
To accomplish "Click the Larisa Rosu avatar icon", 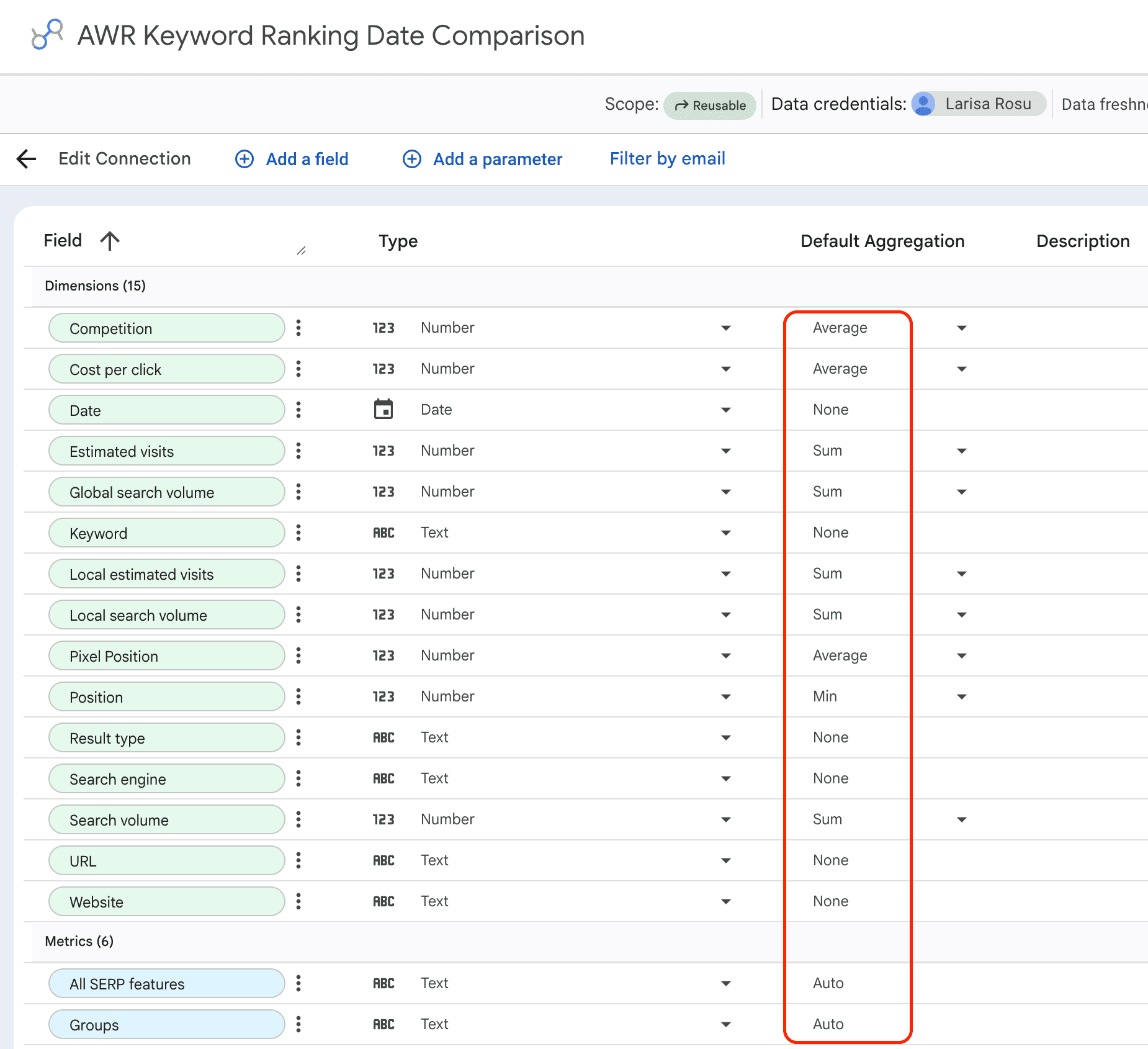I will [x=923, y=104].
